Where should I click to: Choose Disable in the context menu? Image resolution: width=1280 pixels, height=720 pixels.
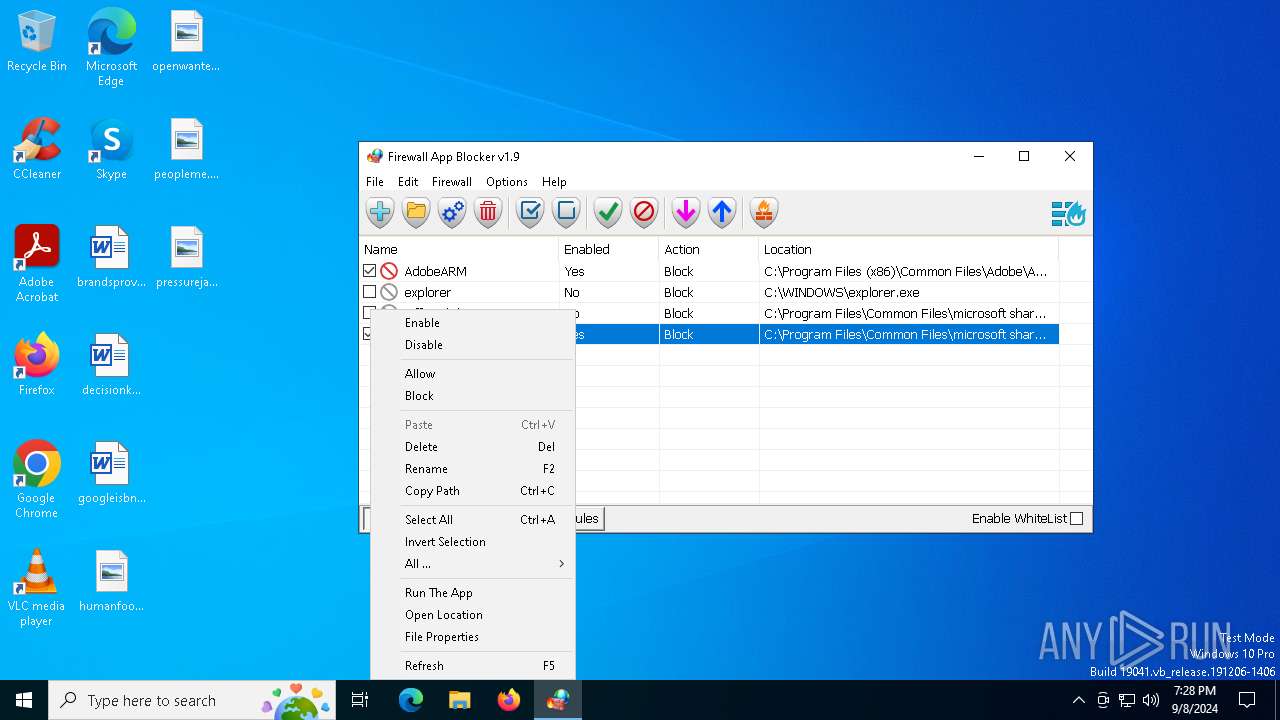[473, 345]
